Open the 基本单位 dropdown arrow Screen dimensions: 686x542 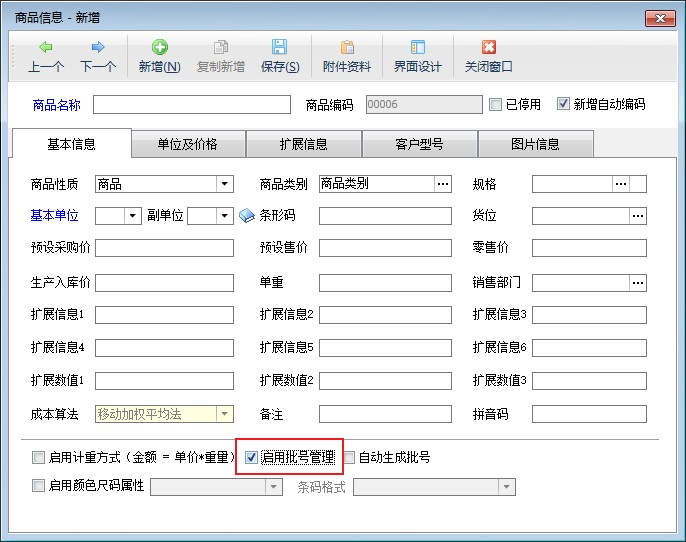[133, 215]
